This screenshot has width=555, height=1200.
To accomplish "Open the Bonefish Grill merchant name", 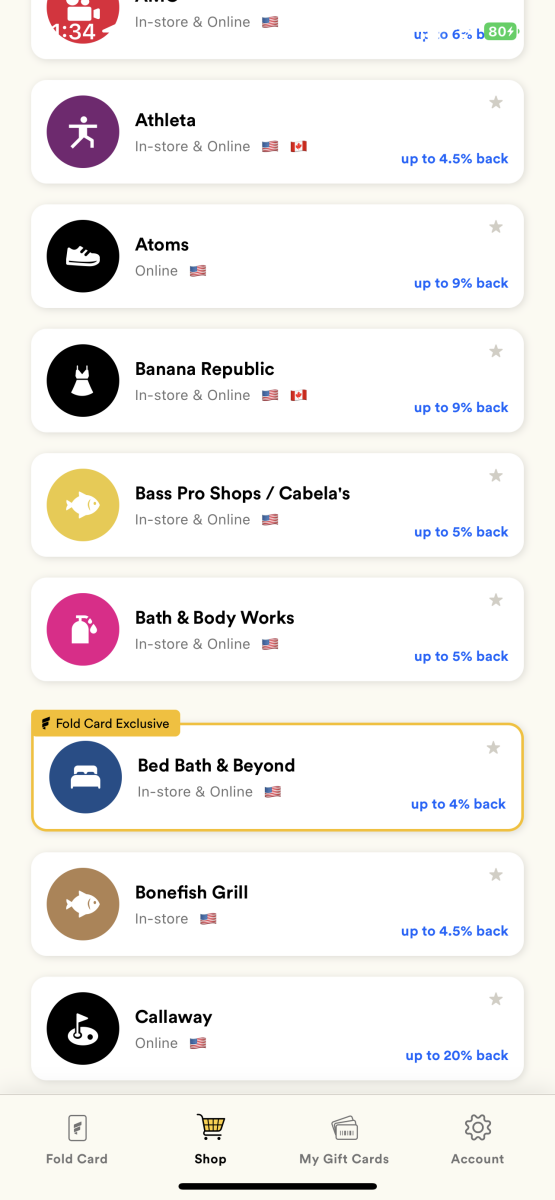I will coord(192,892).
